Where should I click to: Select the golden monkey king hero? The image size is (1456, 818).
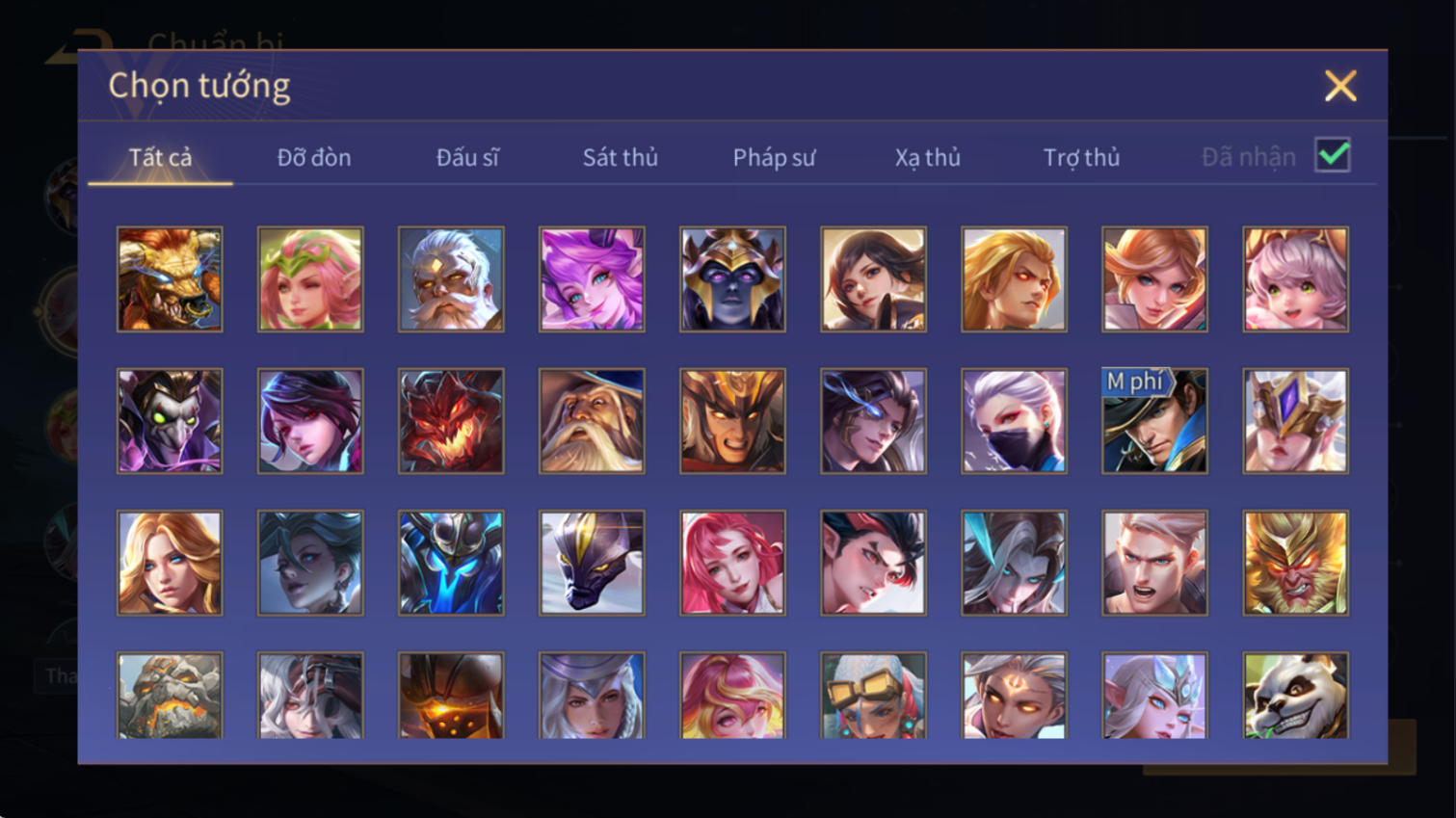[x=1295, y=563]
